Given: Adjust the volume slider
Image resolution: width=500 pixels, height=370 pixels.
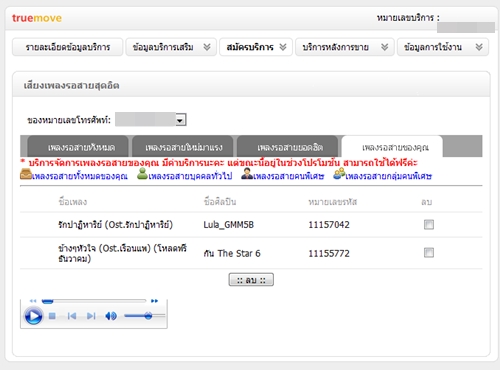Looking at the screenshot, I should tap(145, 316).
